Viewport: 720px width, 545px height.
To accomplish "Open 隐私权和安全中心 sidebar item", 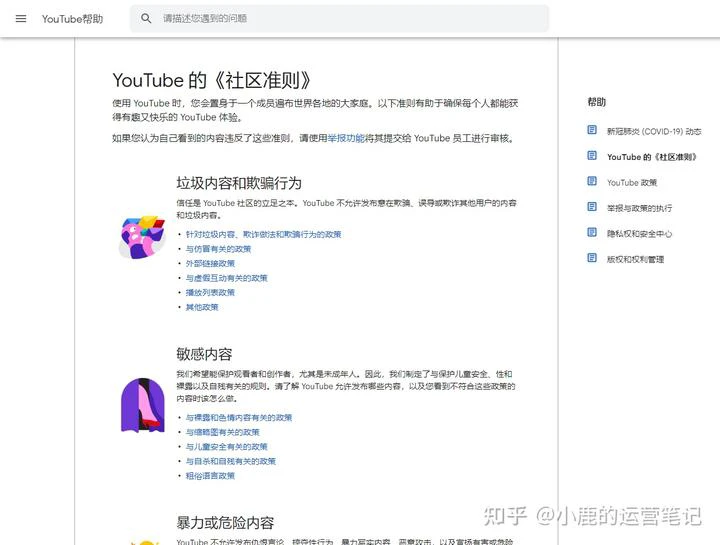I will point(639,234).
